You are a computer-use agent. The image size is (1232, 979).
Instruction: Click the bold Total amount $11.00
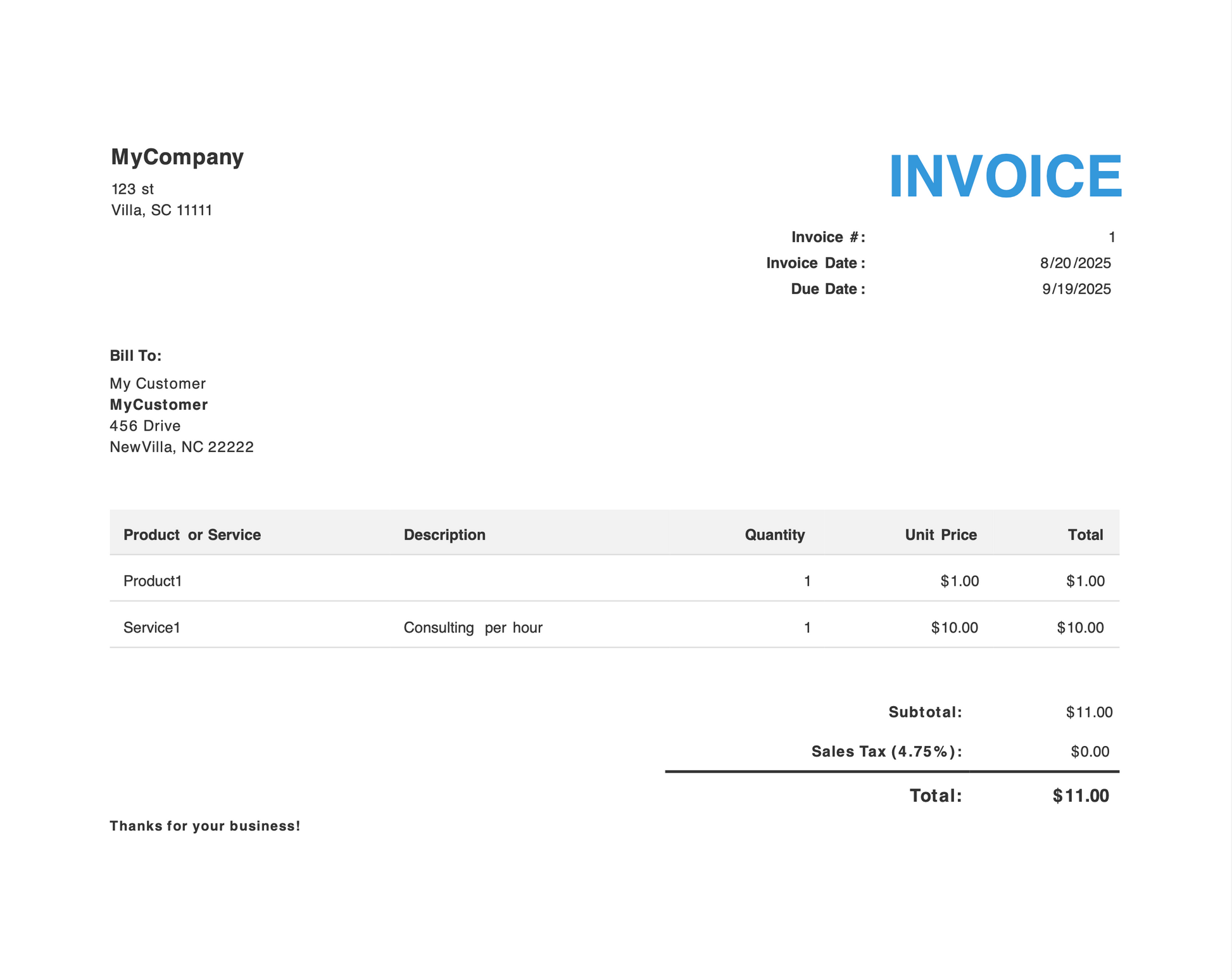click(x=1081, y=796)
